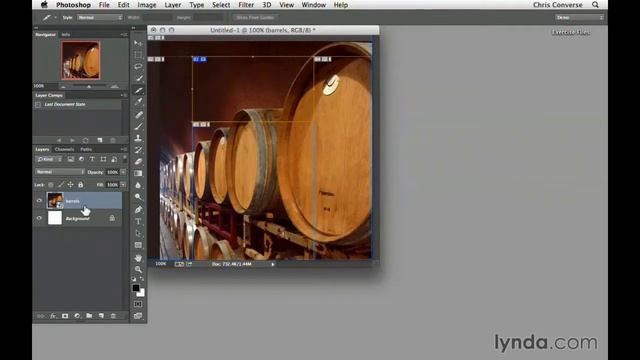This screenshot has height=360, width=640.
Task: Open status bar info arrow
Action: (x=273, y=264)
